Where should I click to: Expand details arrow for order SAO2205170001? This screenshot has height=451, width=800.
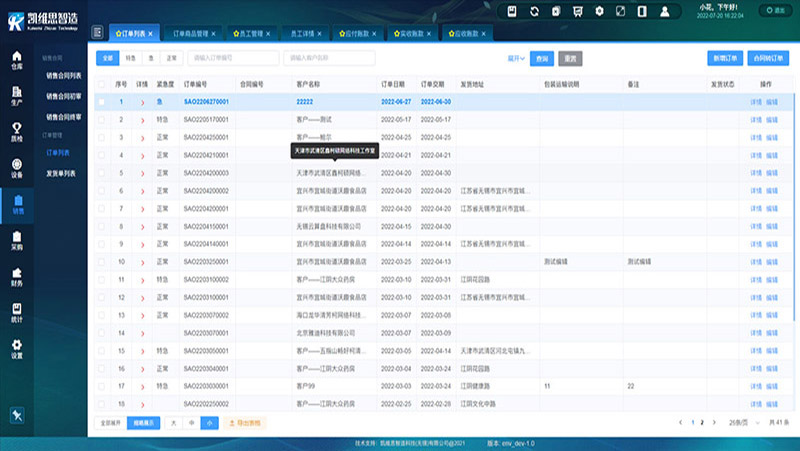(142, 120)
